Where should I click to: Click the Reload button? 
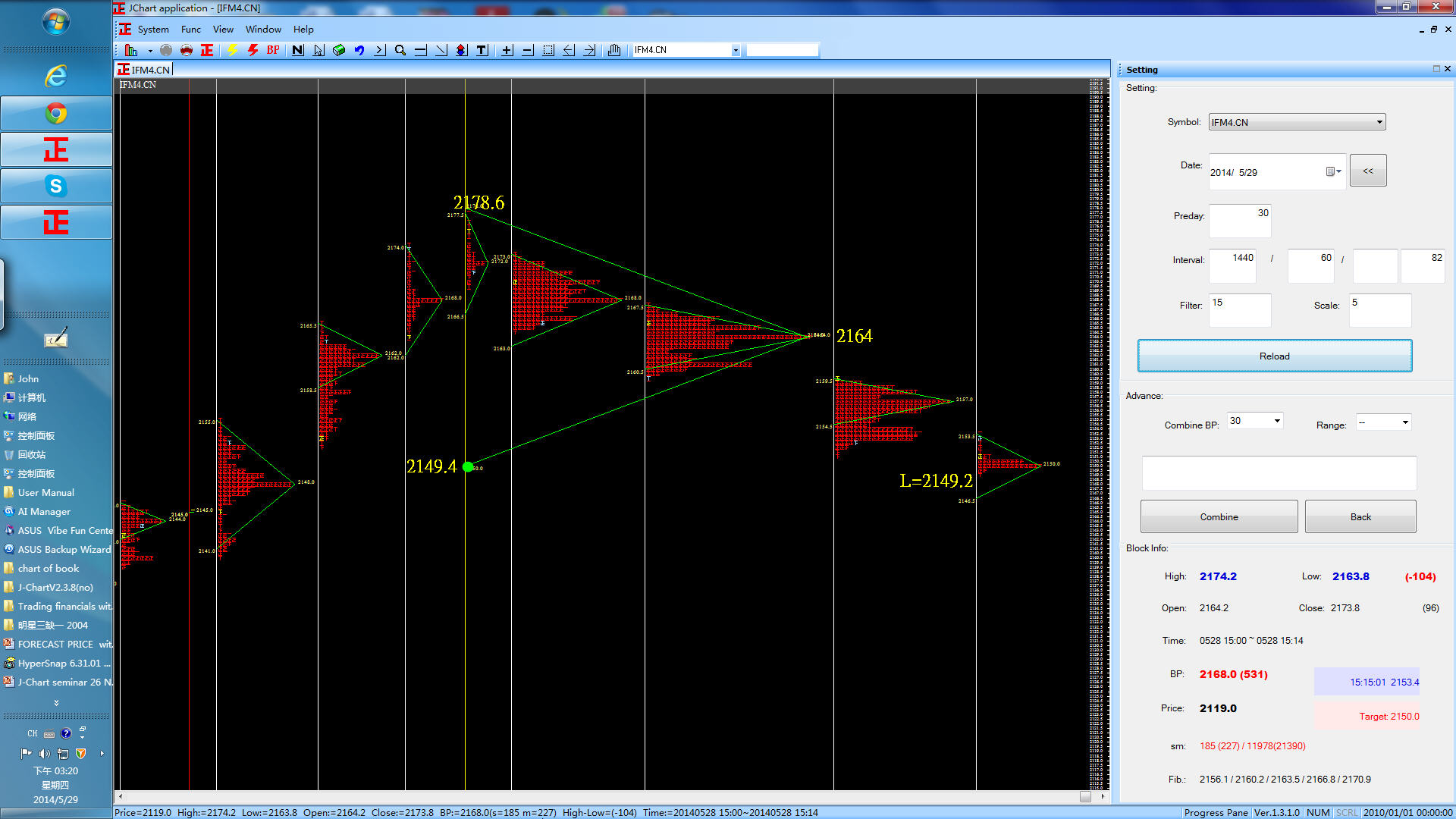(1275, 356)
